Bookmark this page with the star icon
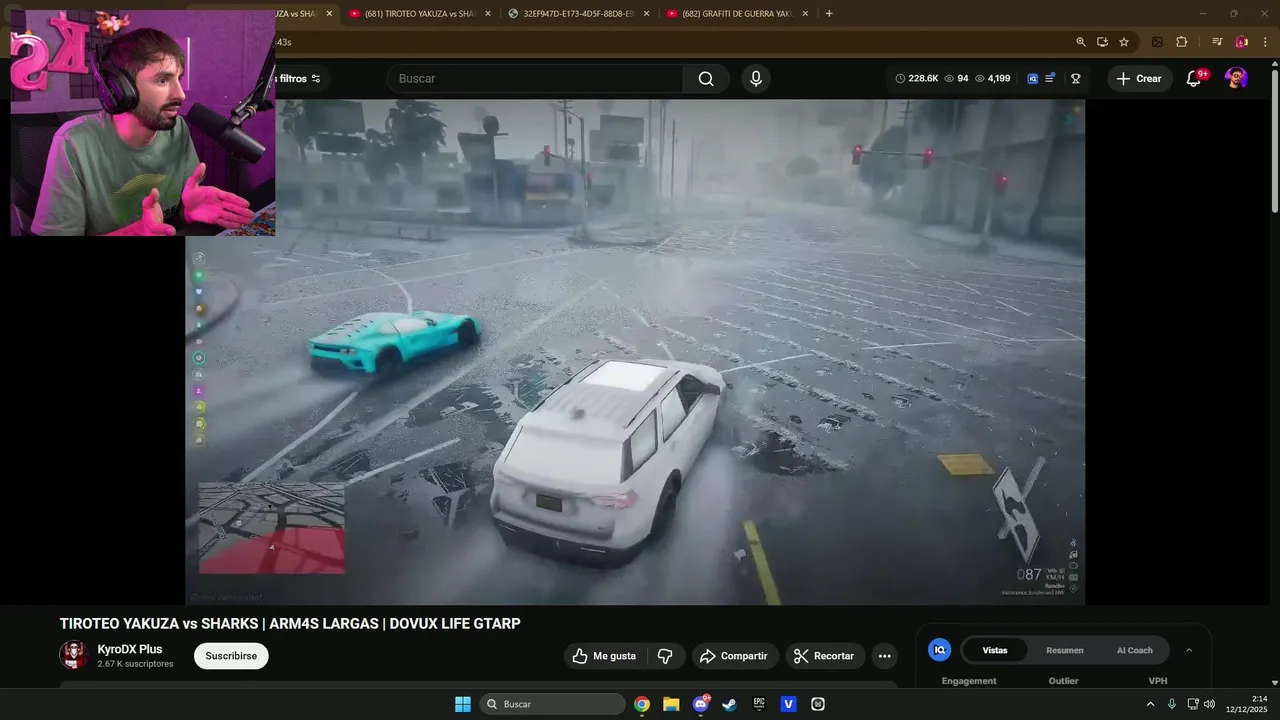1280x720 pixels. click(x=1124, y=42)
